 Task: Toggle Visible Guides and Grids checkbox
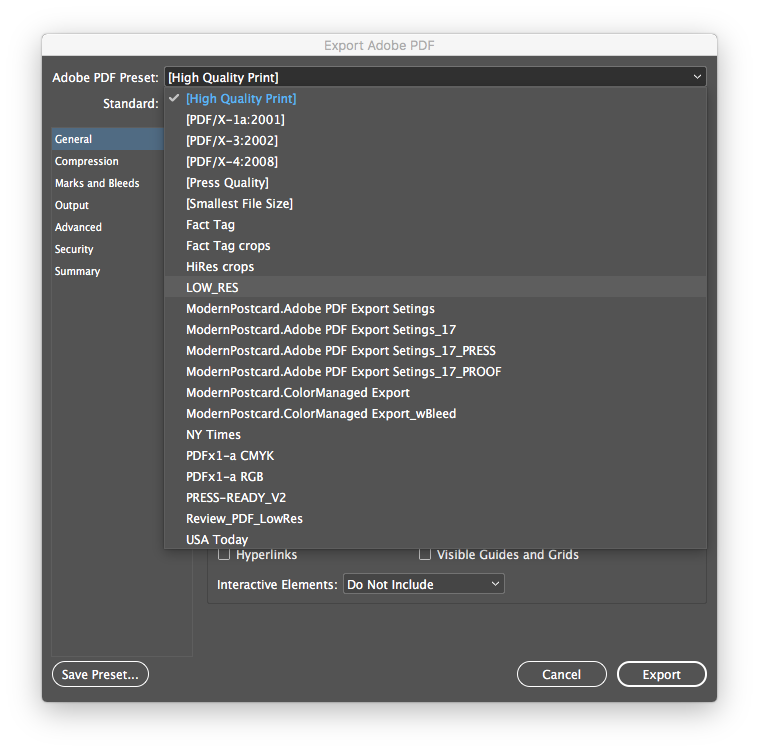coord(425,555)
